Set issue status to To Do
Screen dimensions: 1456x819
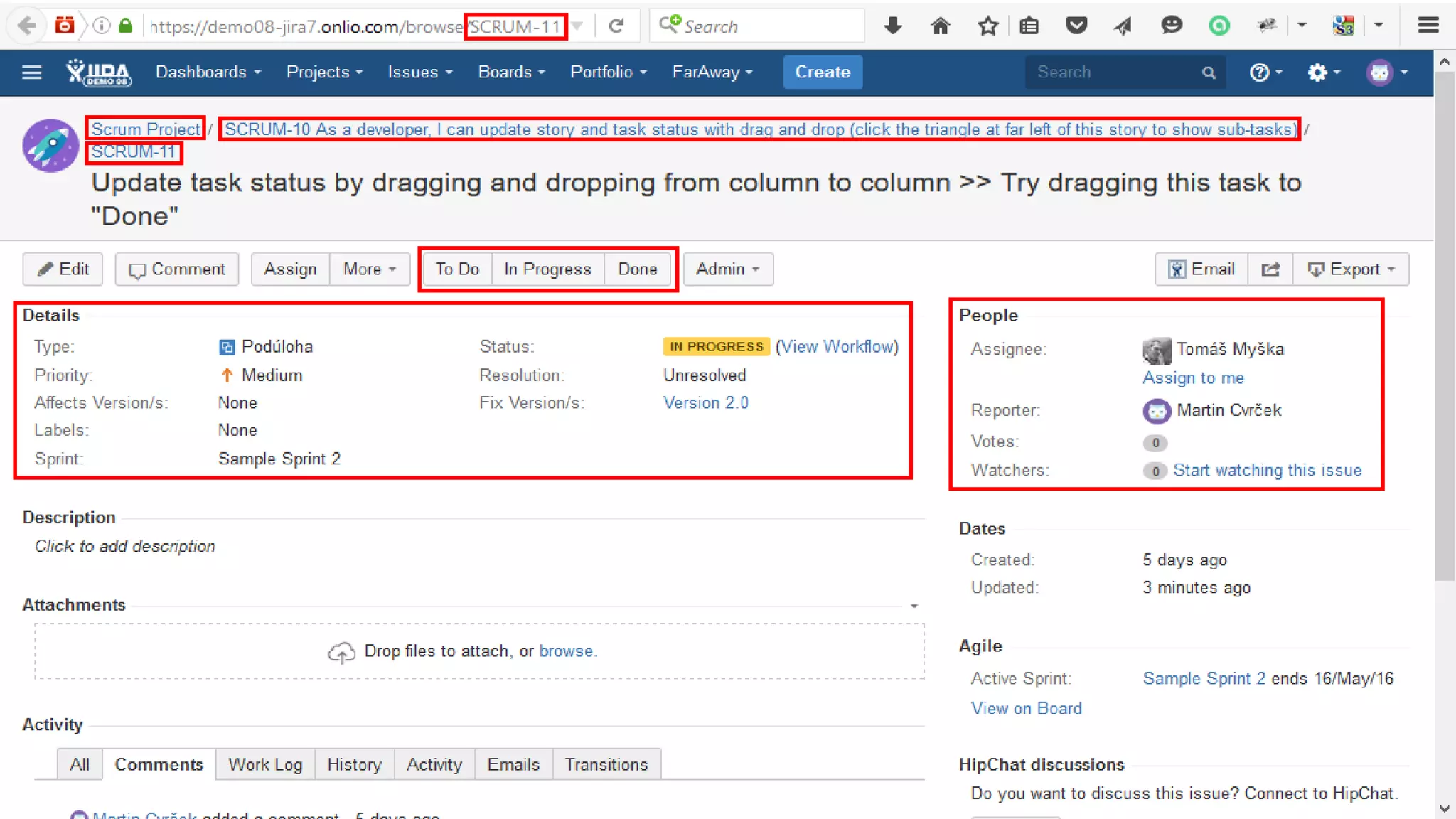point(457,269)
